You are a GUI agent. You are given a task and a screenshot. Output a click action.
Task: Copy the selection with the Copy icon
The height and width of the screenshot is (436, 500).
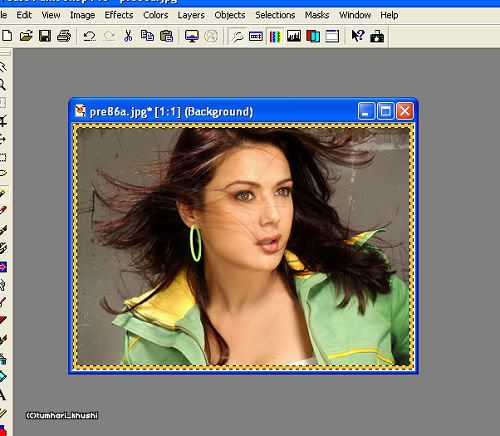[x=147, y=36]
